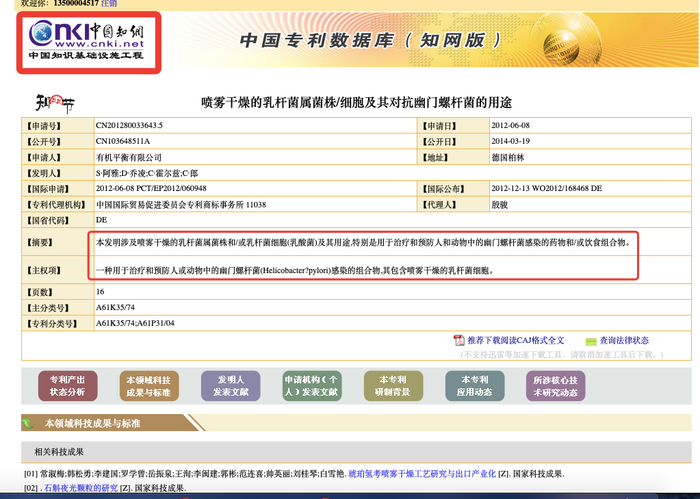Click page count value 16
Viewport: 700px width, 499px height.
[x=100, y=292]
